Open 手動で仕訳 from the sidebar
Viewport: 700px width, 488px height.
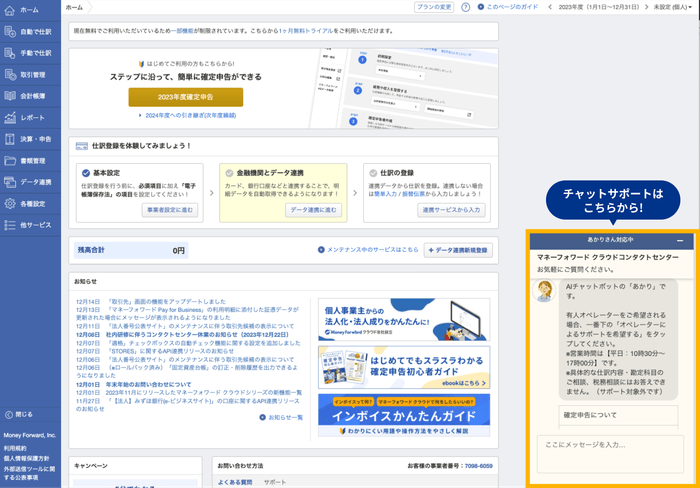9,53
